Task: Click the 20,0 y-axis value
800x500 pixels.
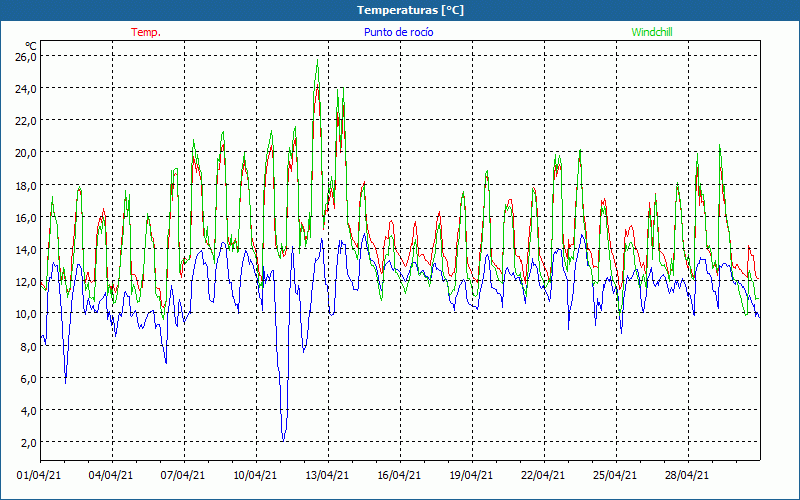Action: [26, 153]
